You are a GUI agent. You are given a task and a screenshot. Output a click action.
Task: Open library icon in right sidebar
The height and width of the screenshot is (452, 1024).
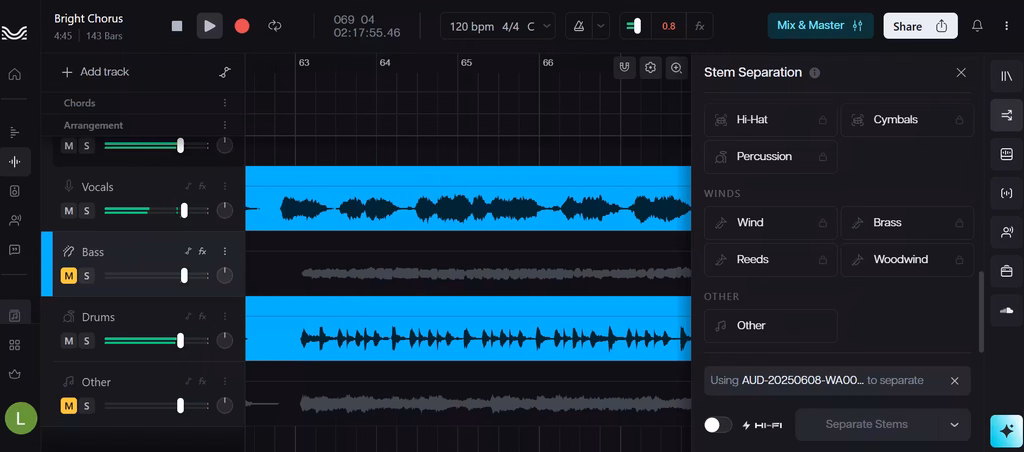pyautogui.click(x=1006, y=76)
